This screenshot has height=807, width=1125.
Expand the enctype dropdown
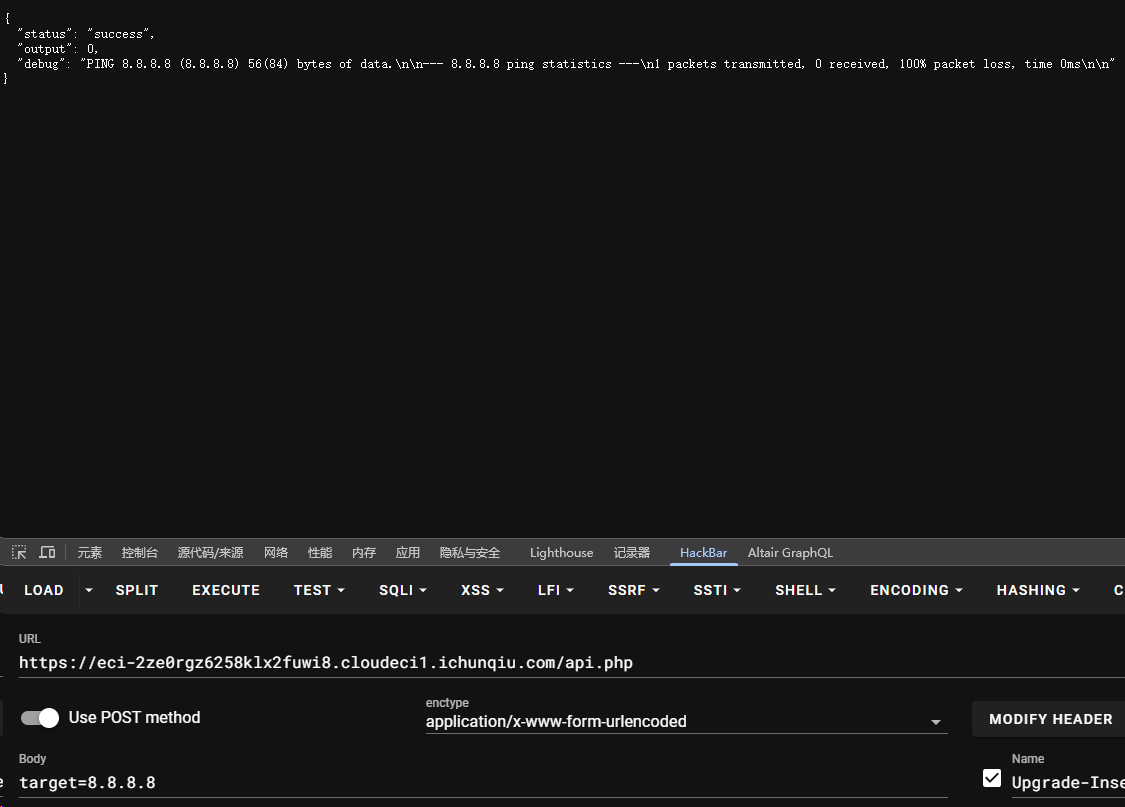(935, 722)
